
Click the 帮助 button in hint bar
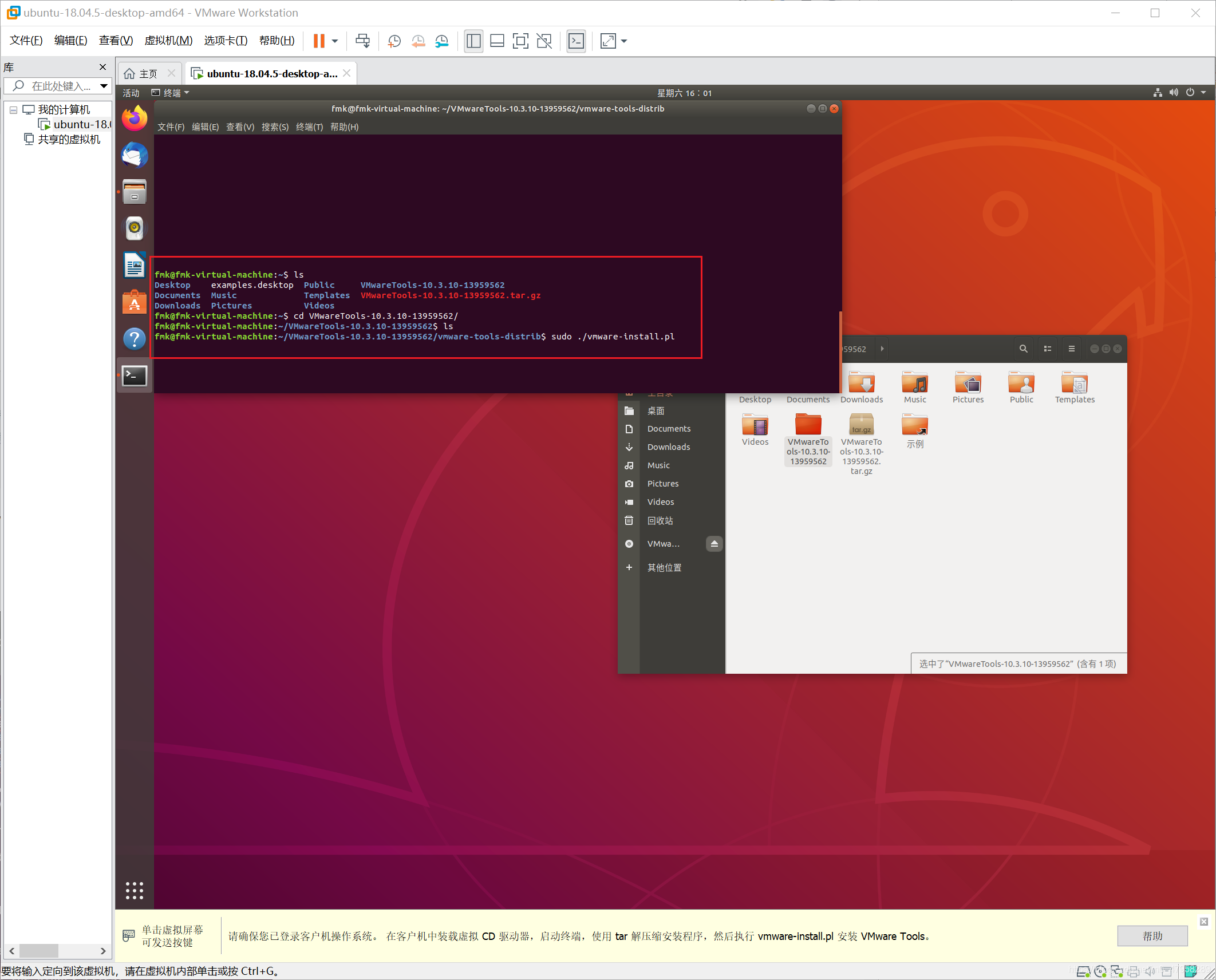[x=1152, y=936]
